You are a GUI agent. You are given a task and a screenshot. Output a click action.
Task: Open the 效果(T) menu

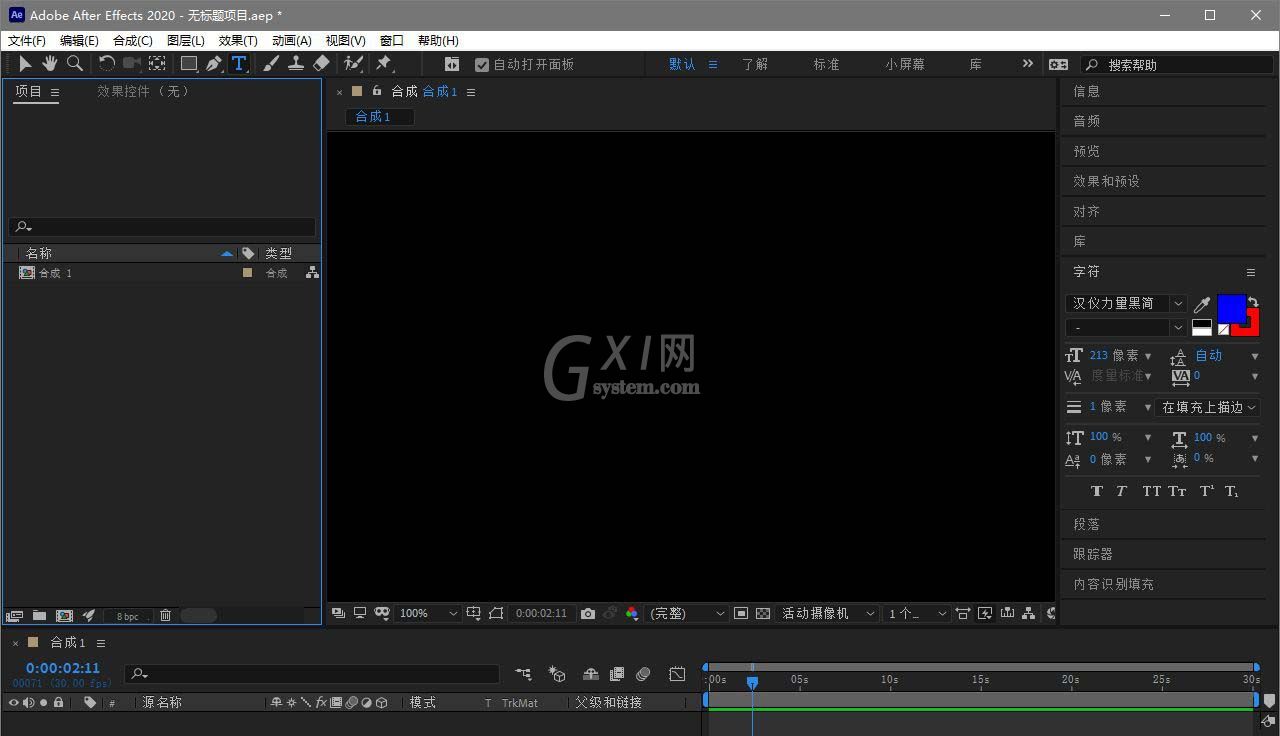click(x=238, y=41)
